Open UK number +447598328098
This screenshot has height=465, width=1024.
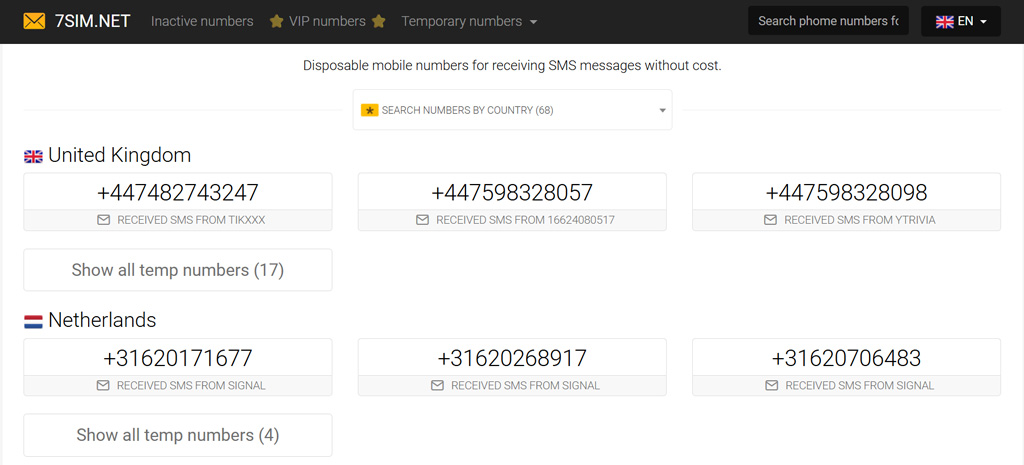846,192
